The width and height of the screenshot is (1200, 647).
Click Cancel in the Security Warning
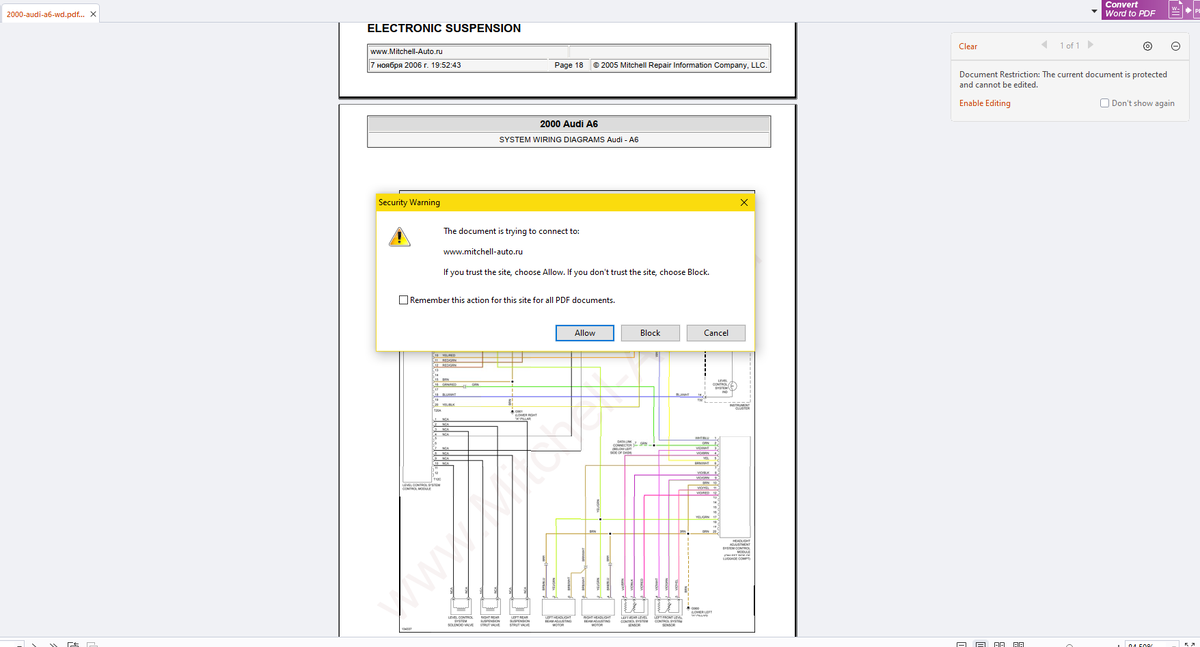(716, 333)
